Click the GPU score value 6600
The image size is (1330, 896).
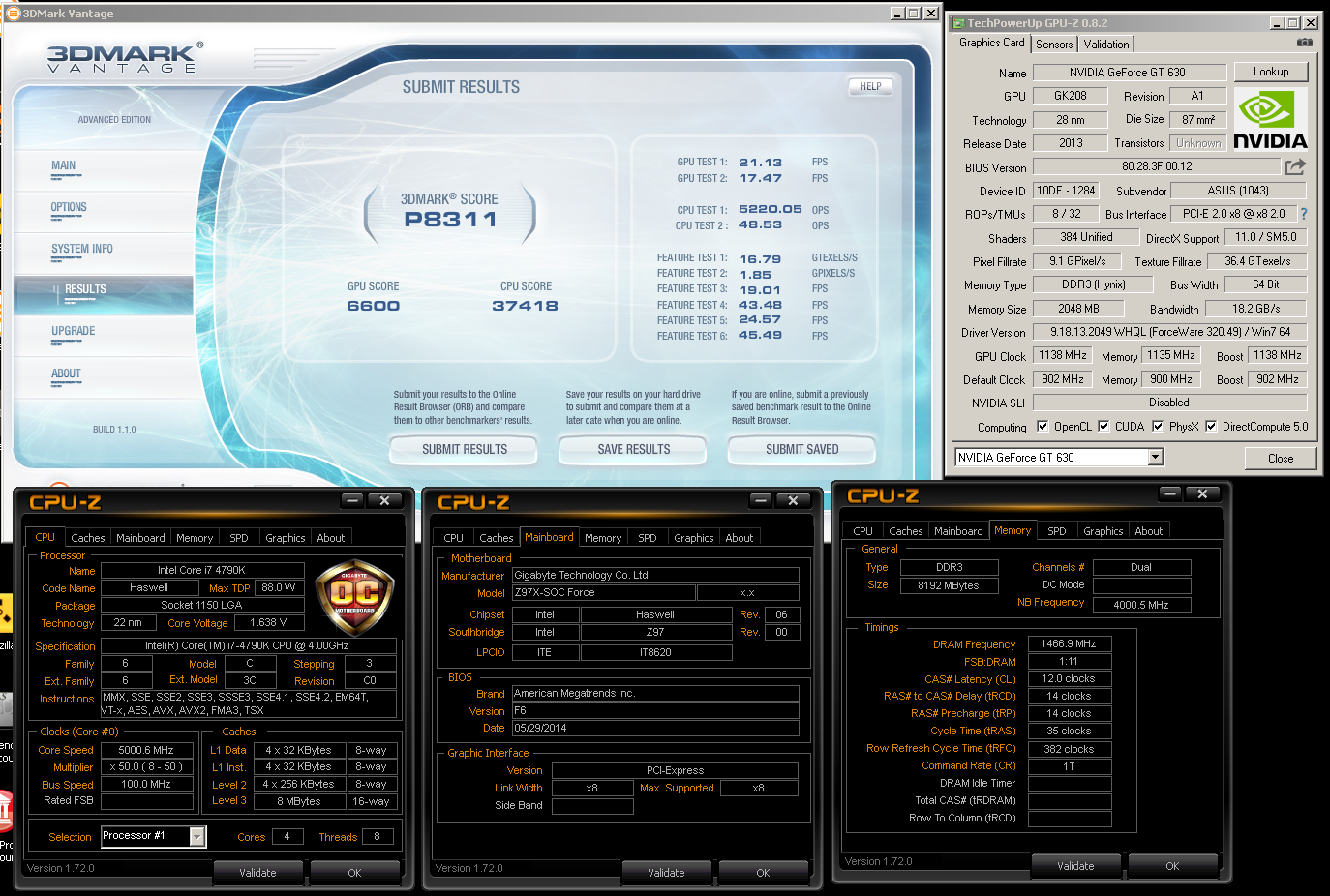pyautogui.click(x=374, y=306)
